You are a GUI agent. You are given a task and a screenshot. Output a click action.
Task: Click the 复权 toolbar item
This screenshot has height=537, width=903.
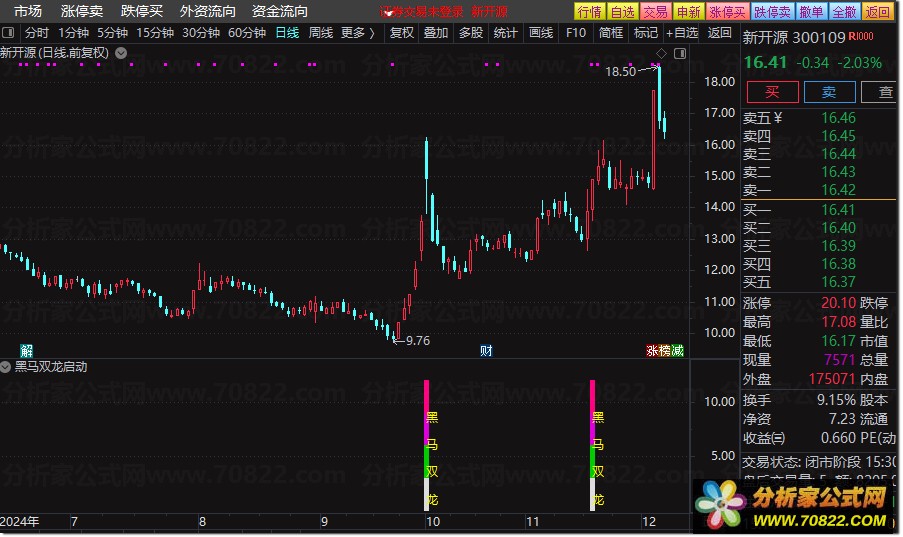[x=401, y=33]
